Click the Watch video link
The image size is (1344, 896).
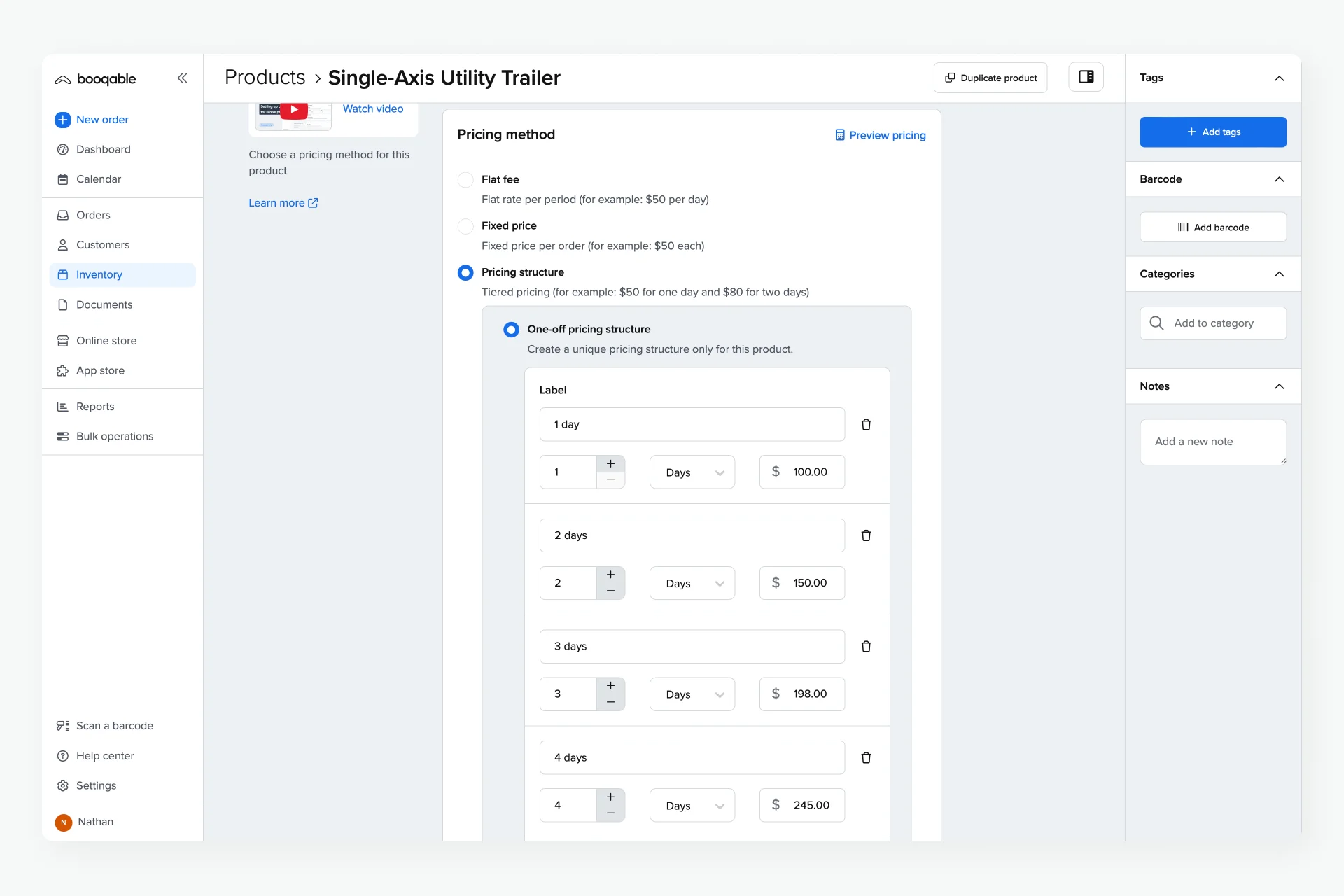pyautogui.click(x=373, y=109)
